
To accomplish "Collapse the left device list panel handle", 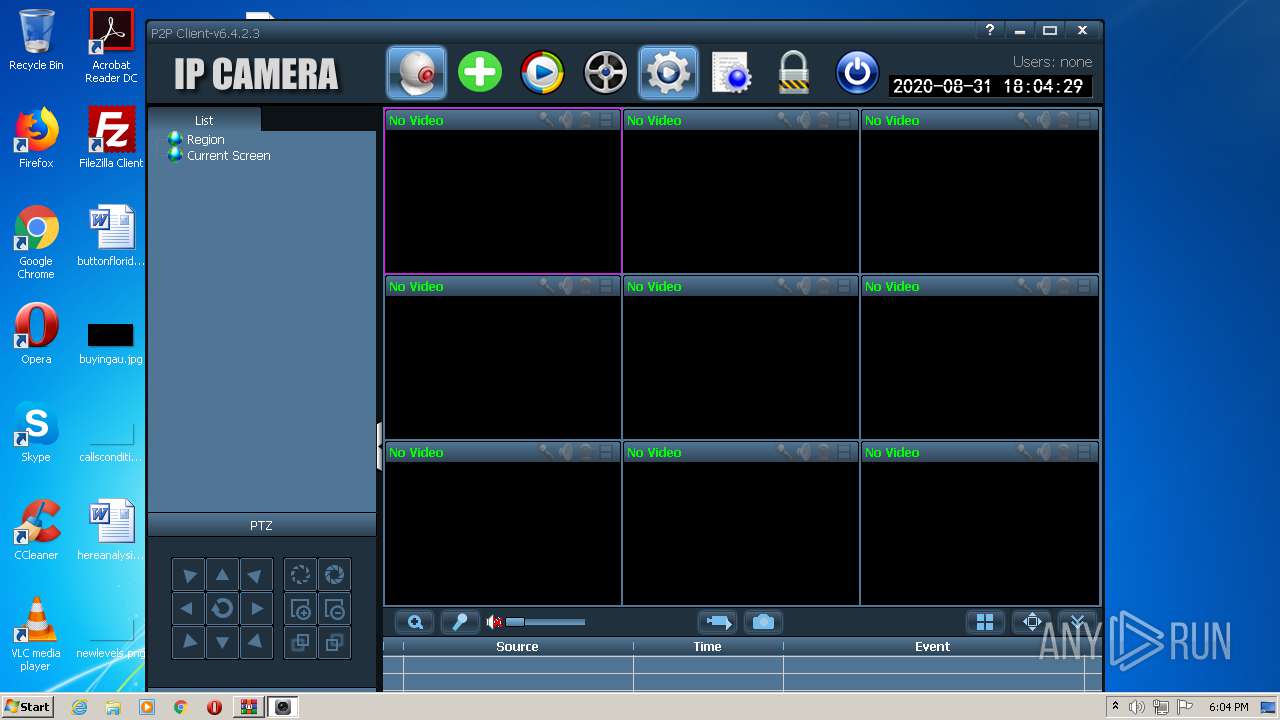I will pyautogui.click(x=380, y=446).
